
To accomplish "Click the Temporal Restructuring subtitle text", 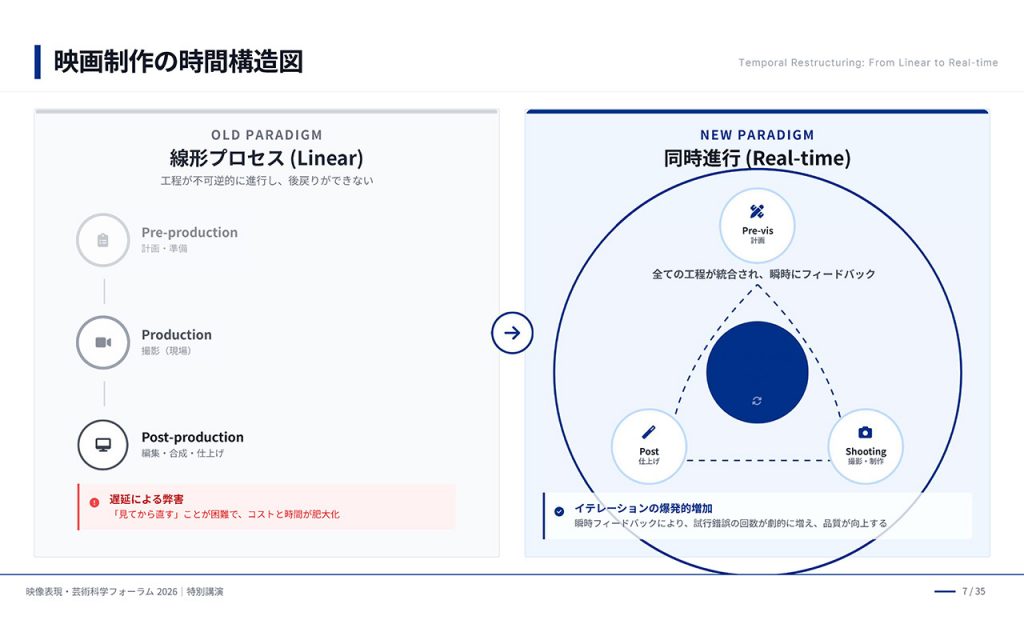I will [868, 63].
